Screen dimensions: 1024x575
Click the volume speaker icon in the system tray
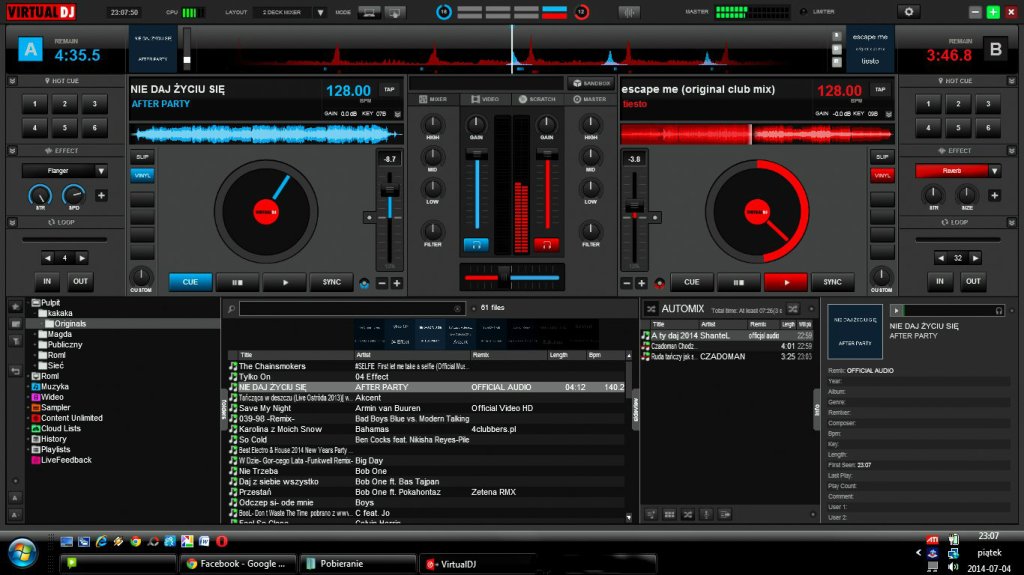click(953, 567)
